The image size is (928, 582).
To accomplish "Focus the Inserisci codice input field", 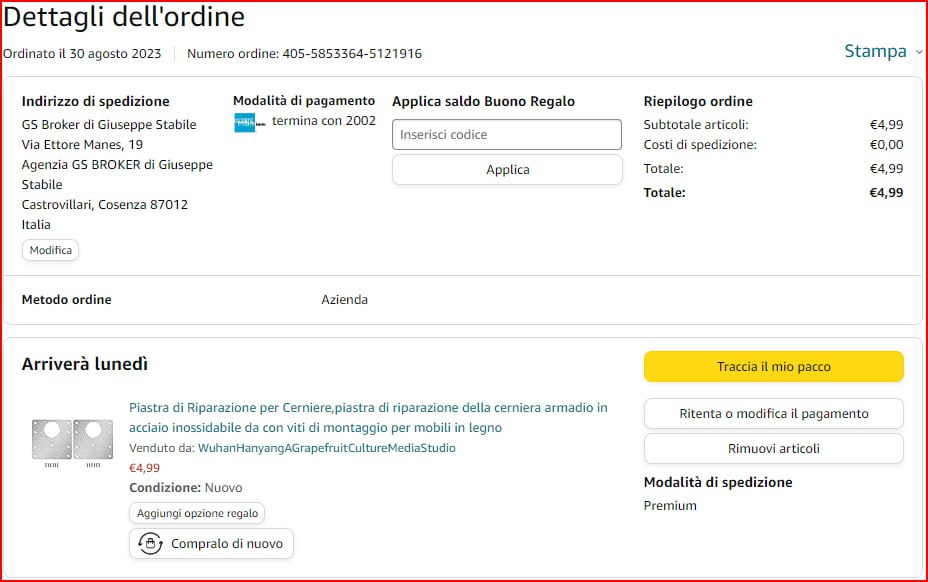I will point(507,134).
